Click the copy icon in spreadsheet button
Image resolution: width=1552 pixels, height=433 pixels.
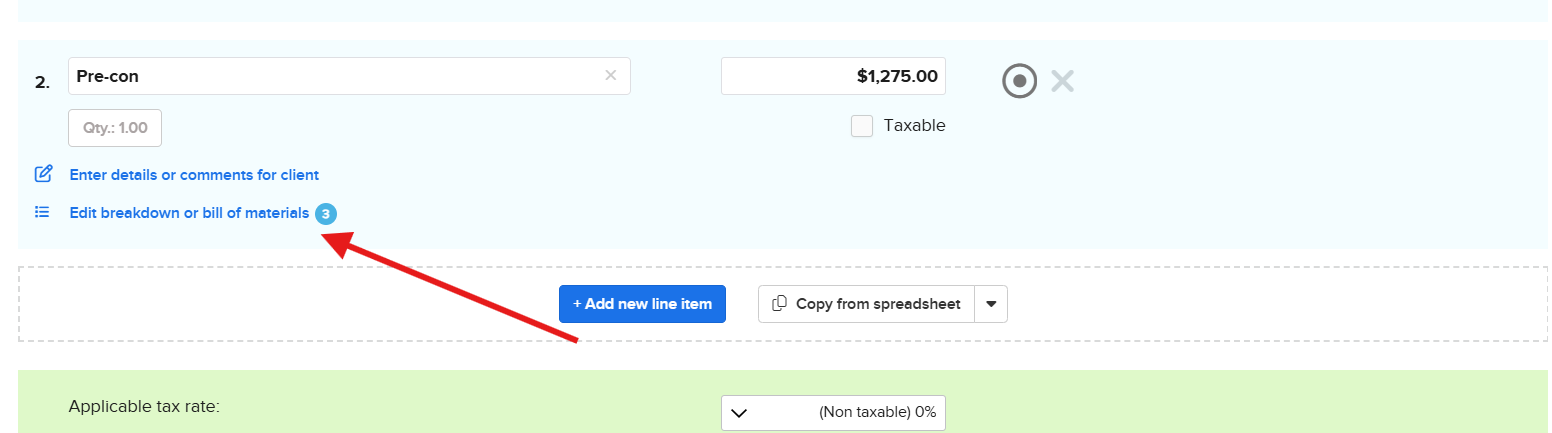(780, 304)
